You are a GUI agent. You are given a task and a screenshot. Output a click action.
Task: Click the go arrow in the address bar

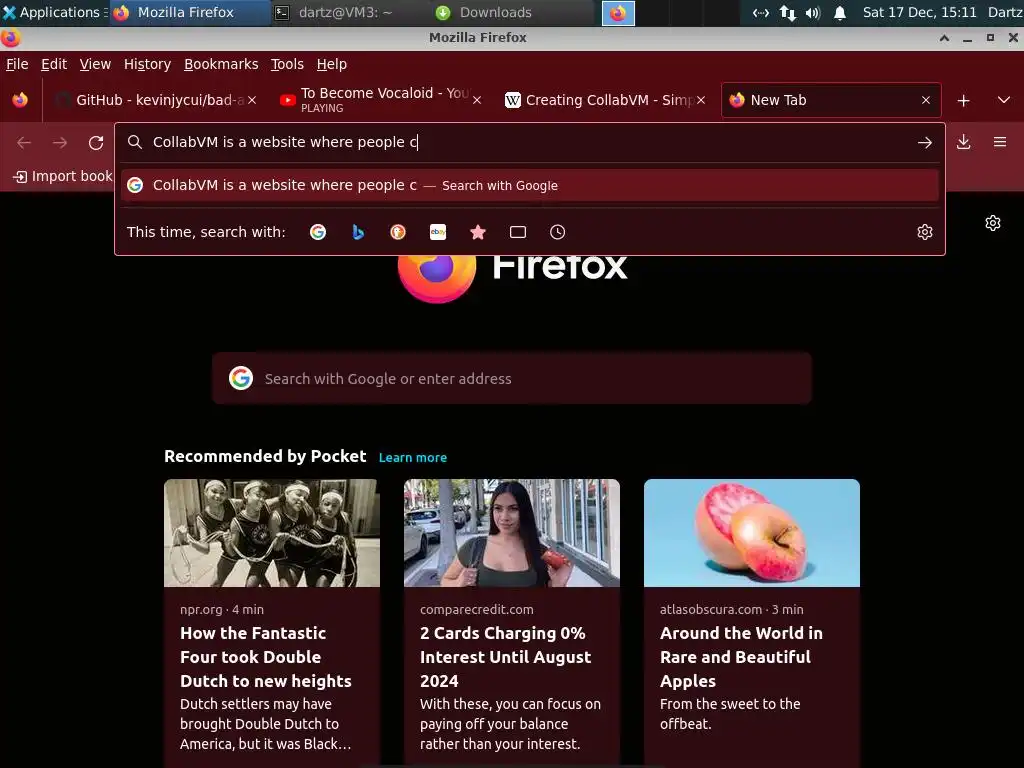(925, 142)
